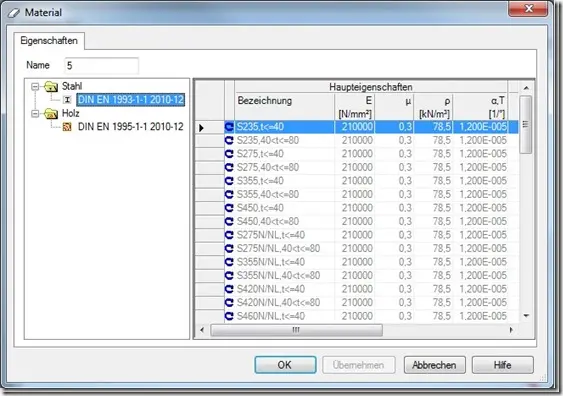Click the vertical scrollbar thumb
The width and height of the screenshot is (563, 396).
coord(526,125)
